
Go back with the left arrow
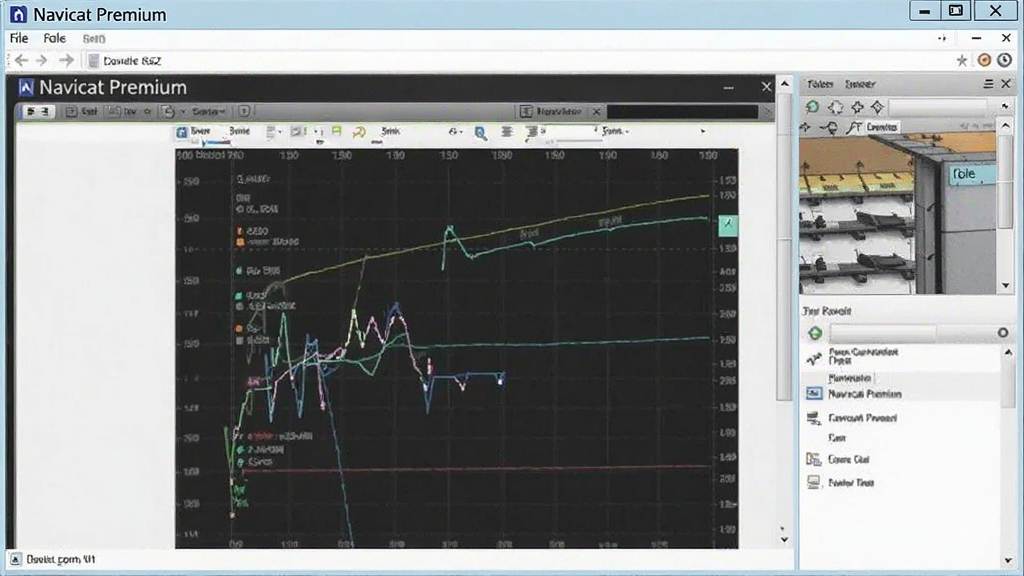click(x=21, y=61)
